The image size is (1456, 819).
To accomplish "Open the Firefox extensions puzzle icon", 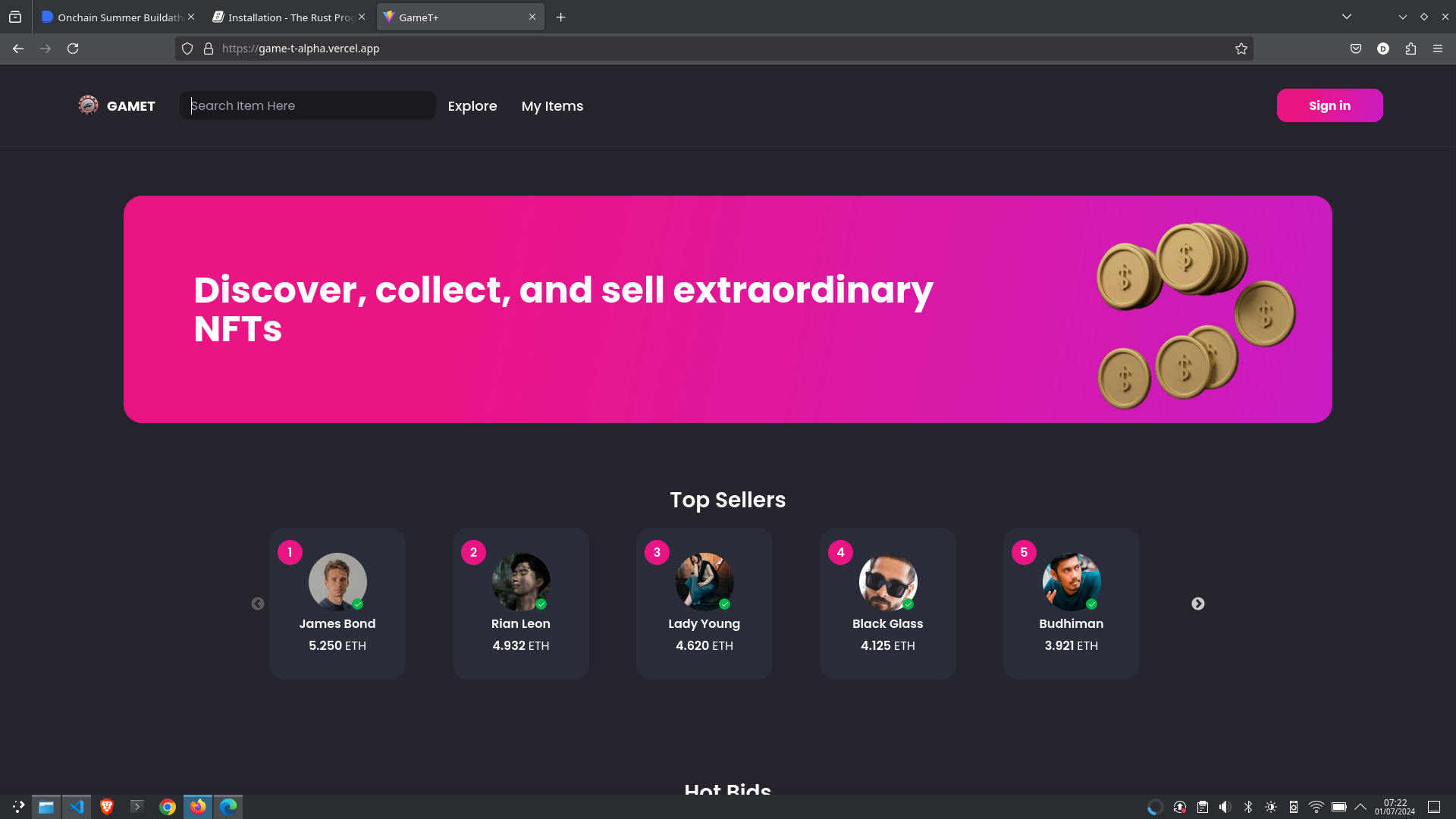I will pos(1410,49).
